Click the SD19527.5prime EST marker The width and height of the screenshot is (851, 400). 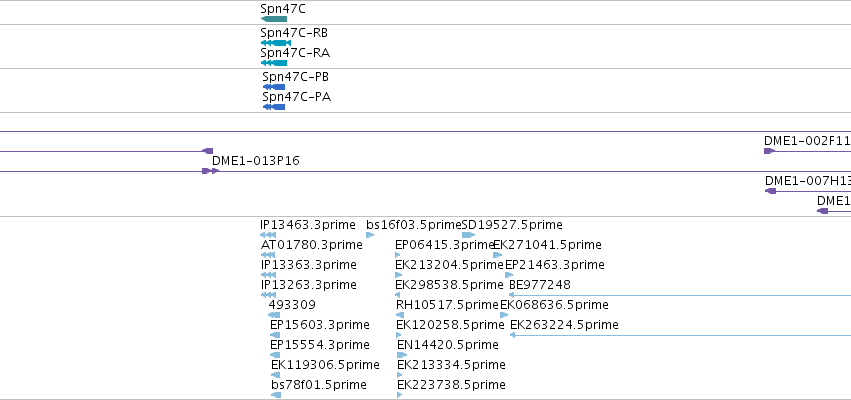[x=468, y=235]
